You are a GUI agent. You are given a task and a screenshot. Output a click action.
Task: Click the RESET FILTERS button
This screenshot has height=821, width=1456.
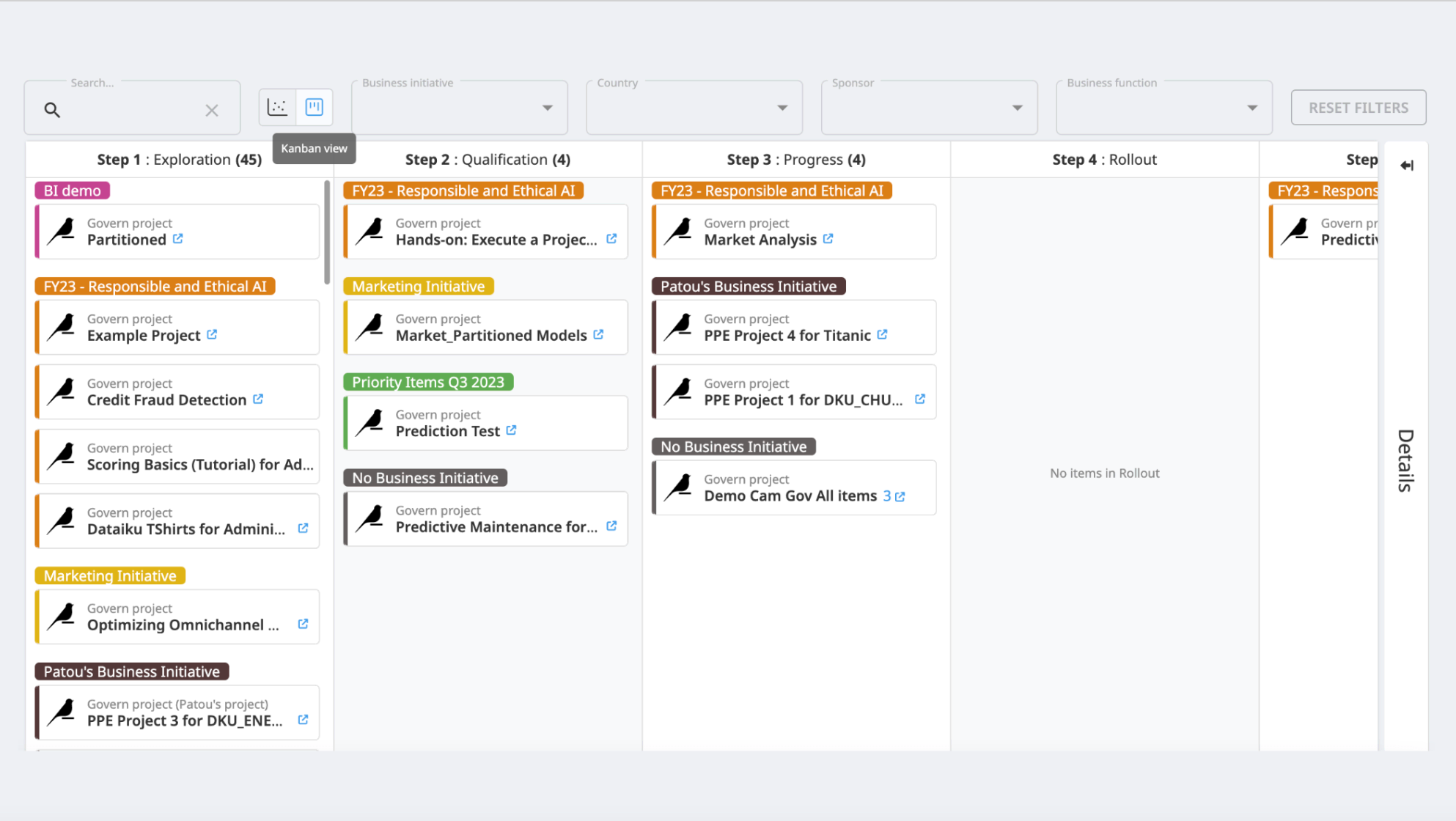click(x=1358, y=108)
